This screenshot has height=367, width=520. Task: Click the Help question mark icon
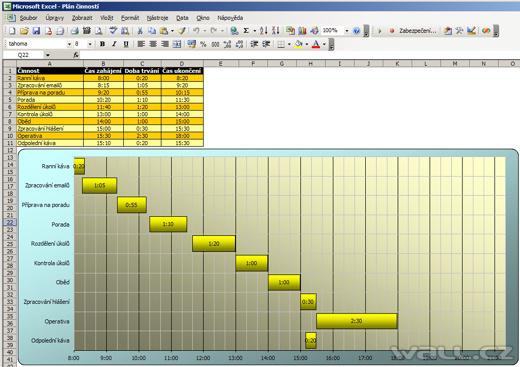356,31
